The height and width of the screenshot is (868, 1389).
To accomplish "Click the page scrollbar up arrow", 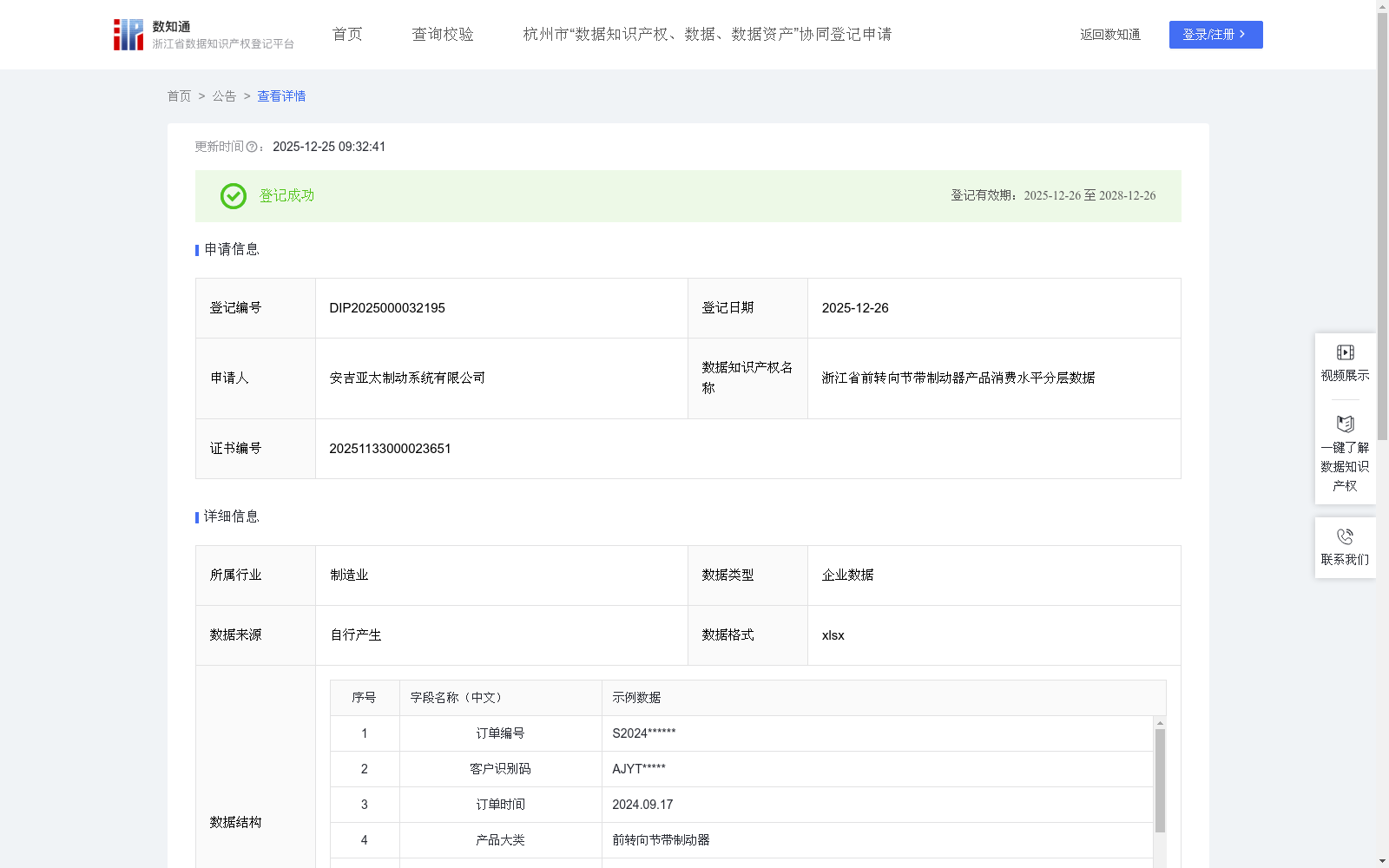I will click(1382, 5).
